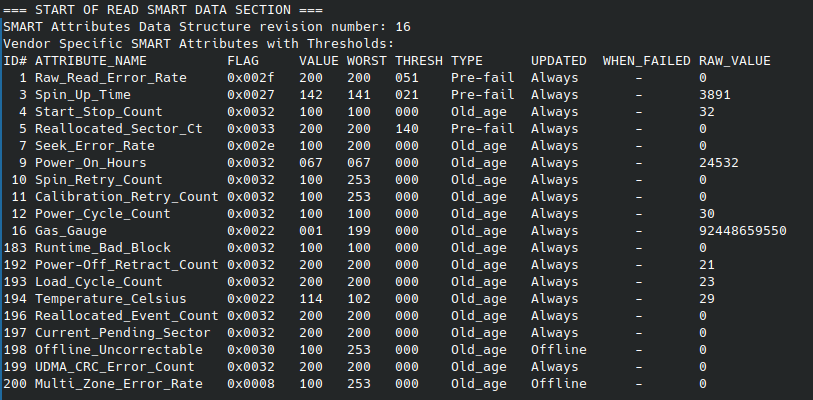Click the revision number 16
This screenshot has width=813, height=400.
tap(402, 26)
